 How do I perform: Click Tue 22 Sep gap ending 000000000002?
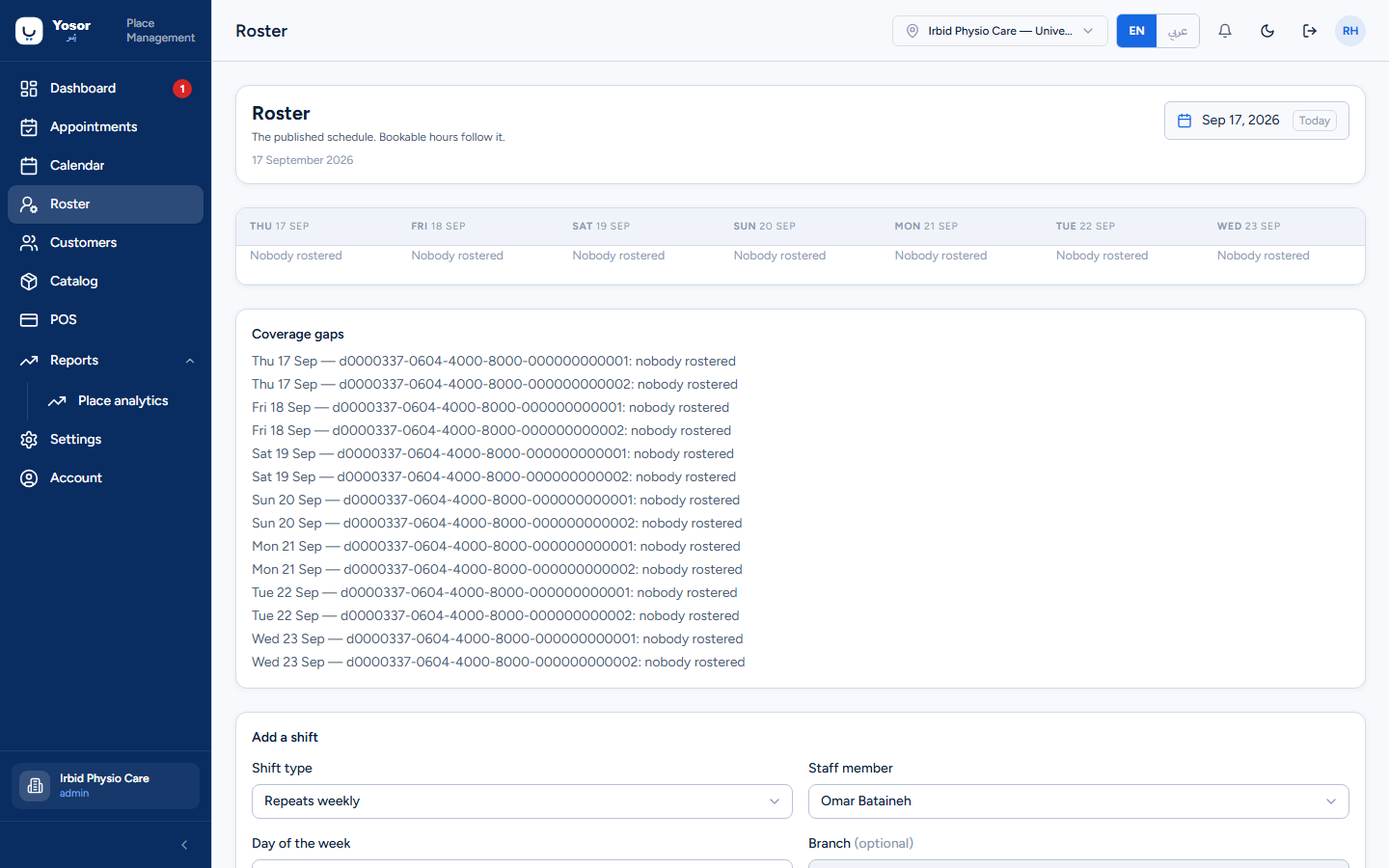(x=496, y=616)
